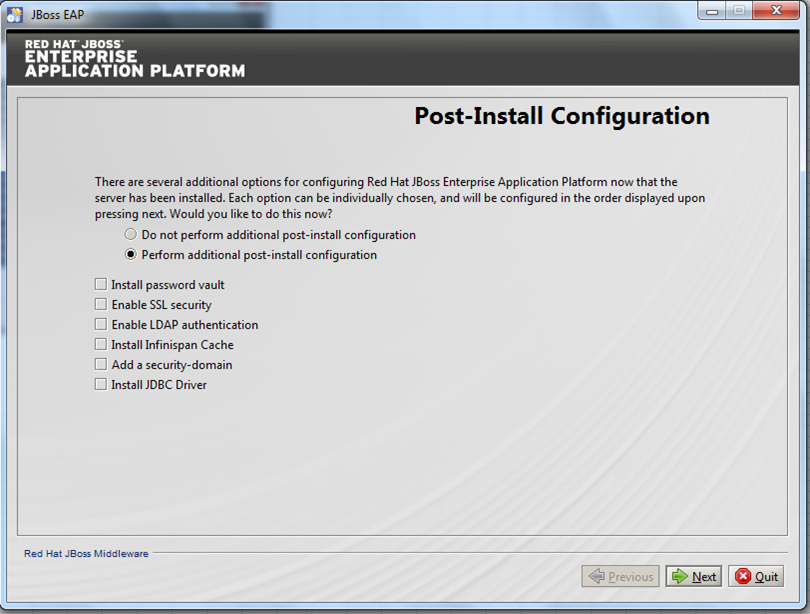Viewport: 810px width, 614px height.
Task: Enable SSL security checkbox
Action: click(x=101, y=305)
